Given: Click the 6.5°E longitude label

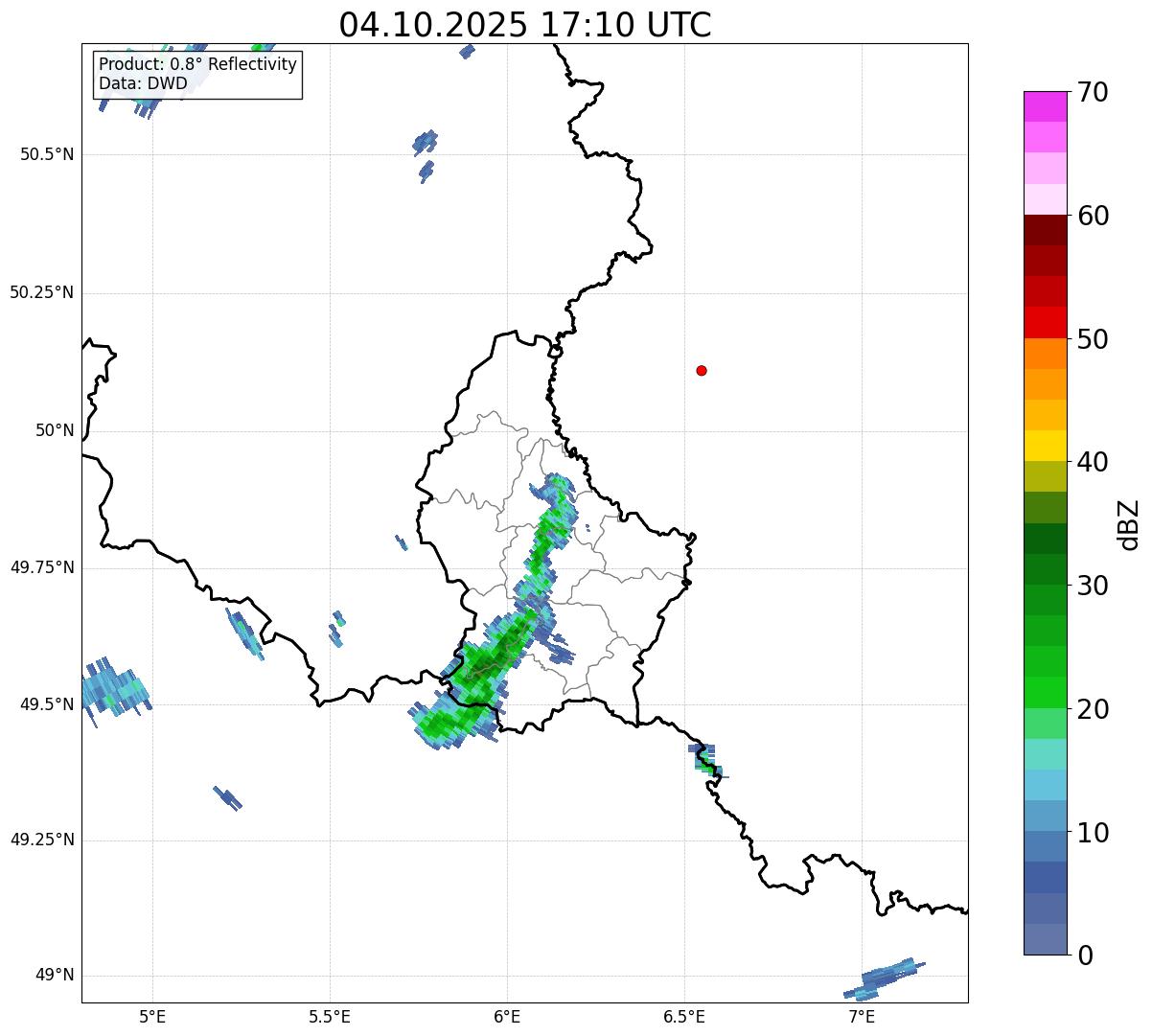Looking at the screenshot, I should coord(684,1016).
